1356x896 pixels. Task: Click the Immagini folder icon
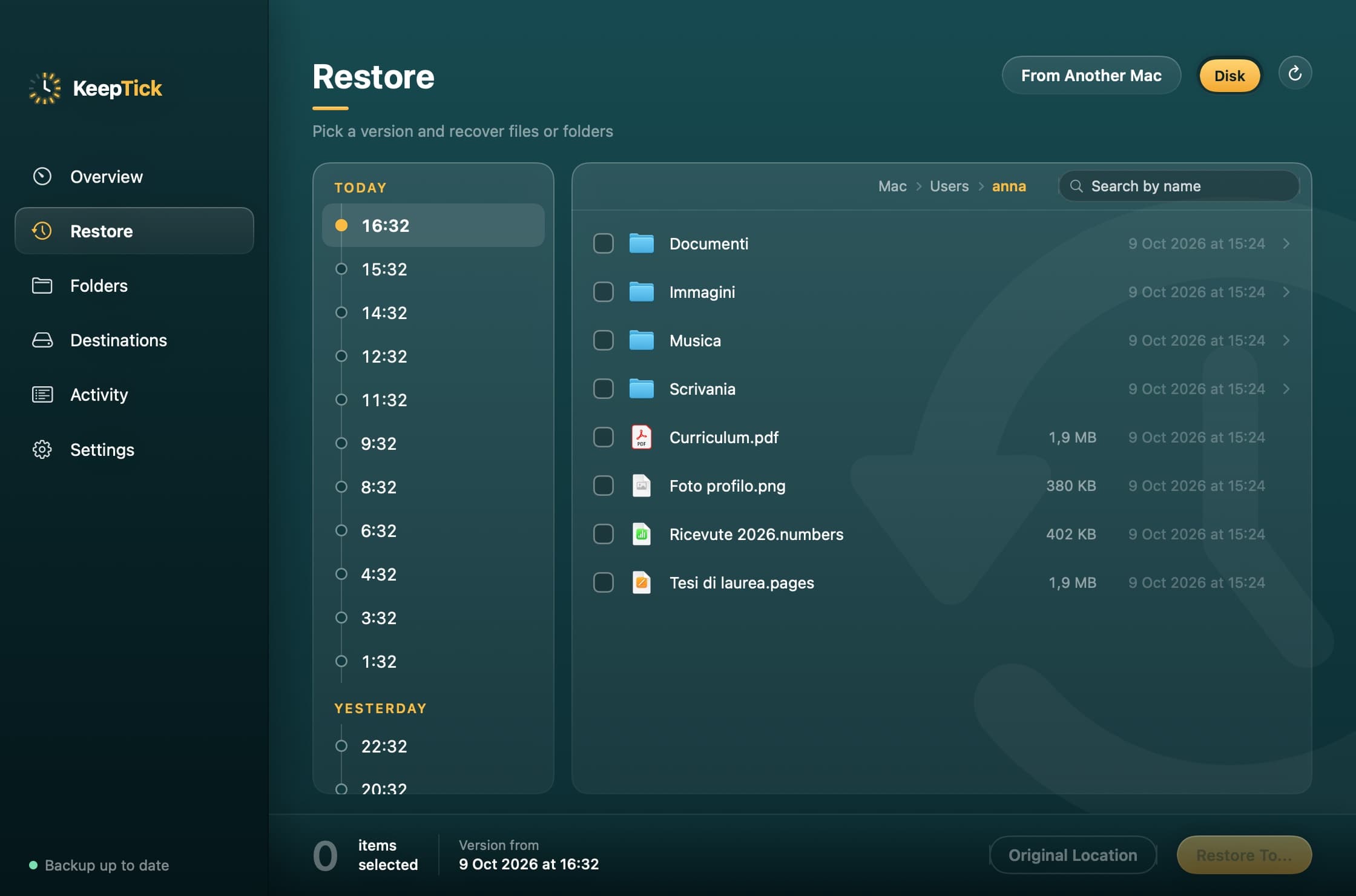(x=641, y=291)
